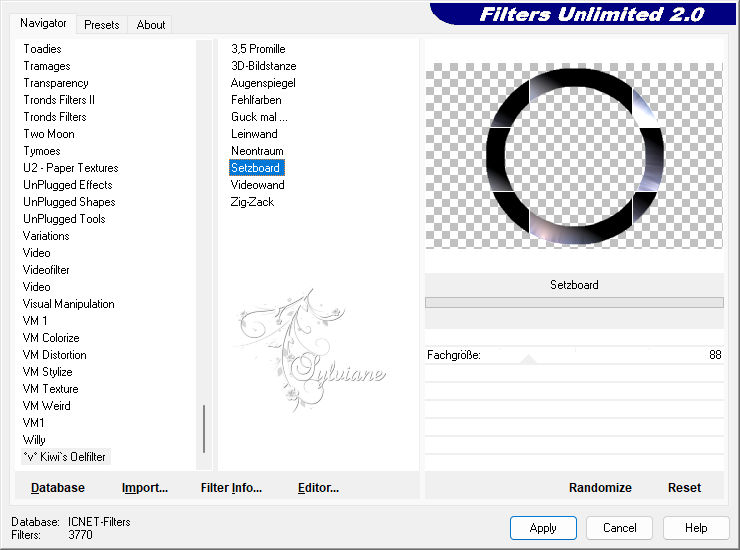Click the ring preview image
Image resolution: width=740 pixels, height=550 pixels.
click(x=574, y=156)
